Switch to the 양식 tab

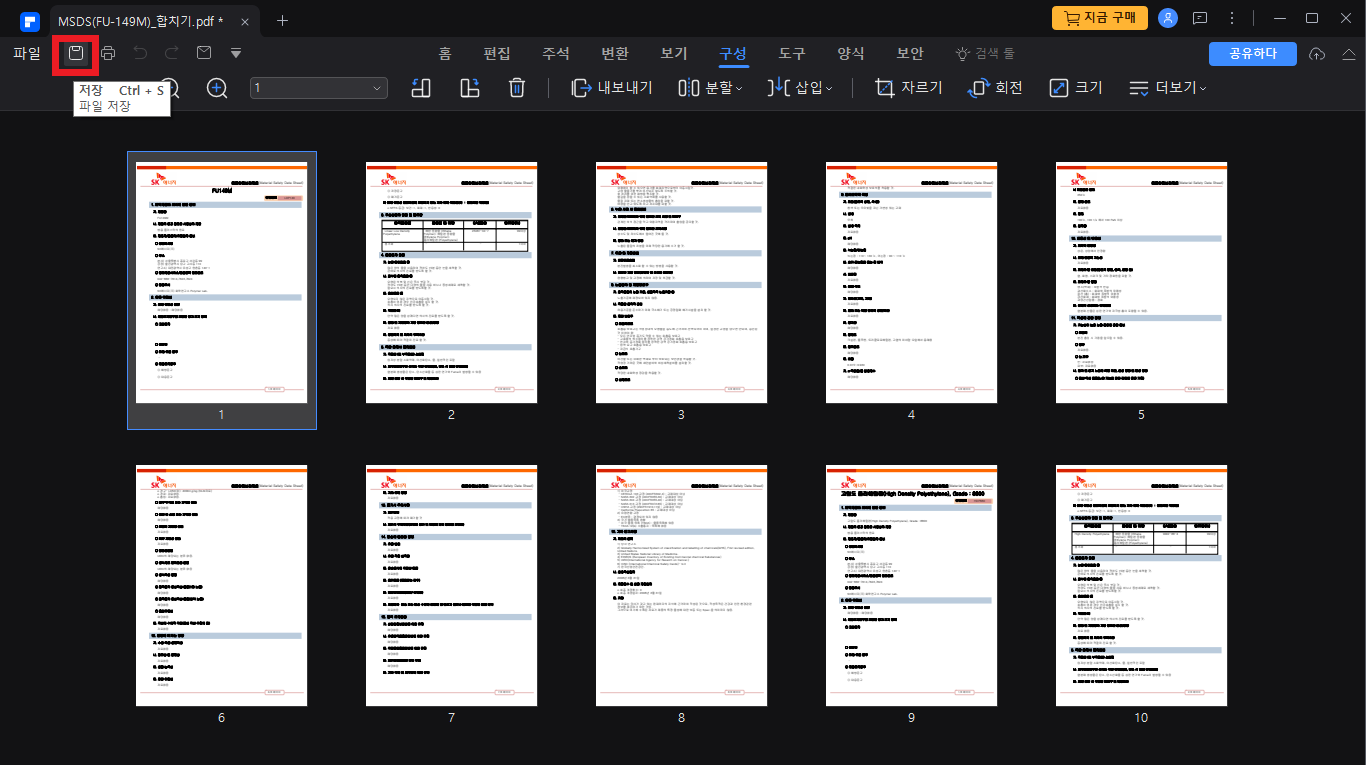click(851, 53)
